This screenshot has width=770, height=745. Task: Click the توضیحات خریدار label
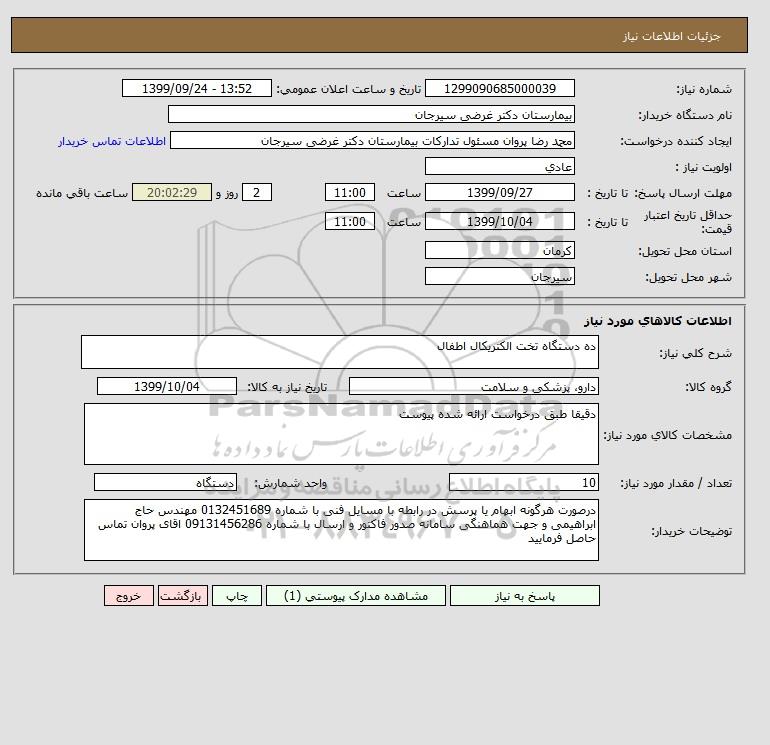[x=692, y=531]
